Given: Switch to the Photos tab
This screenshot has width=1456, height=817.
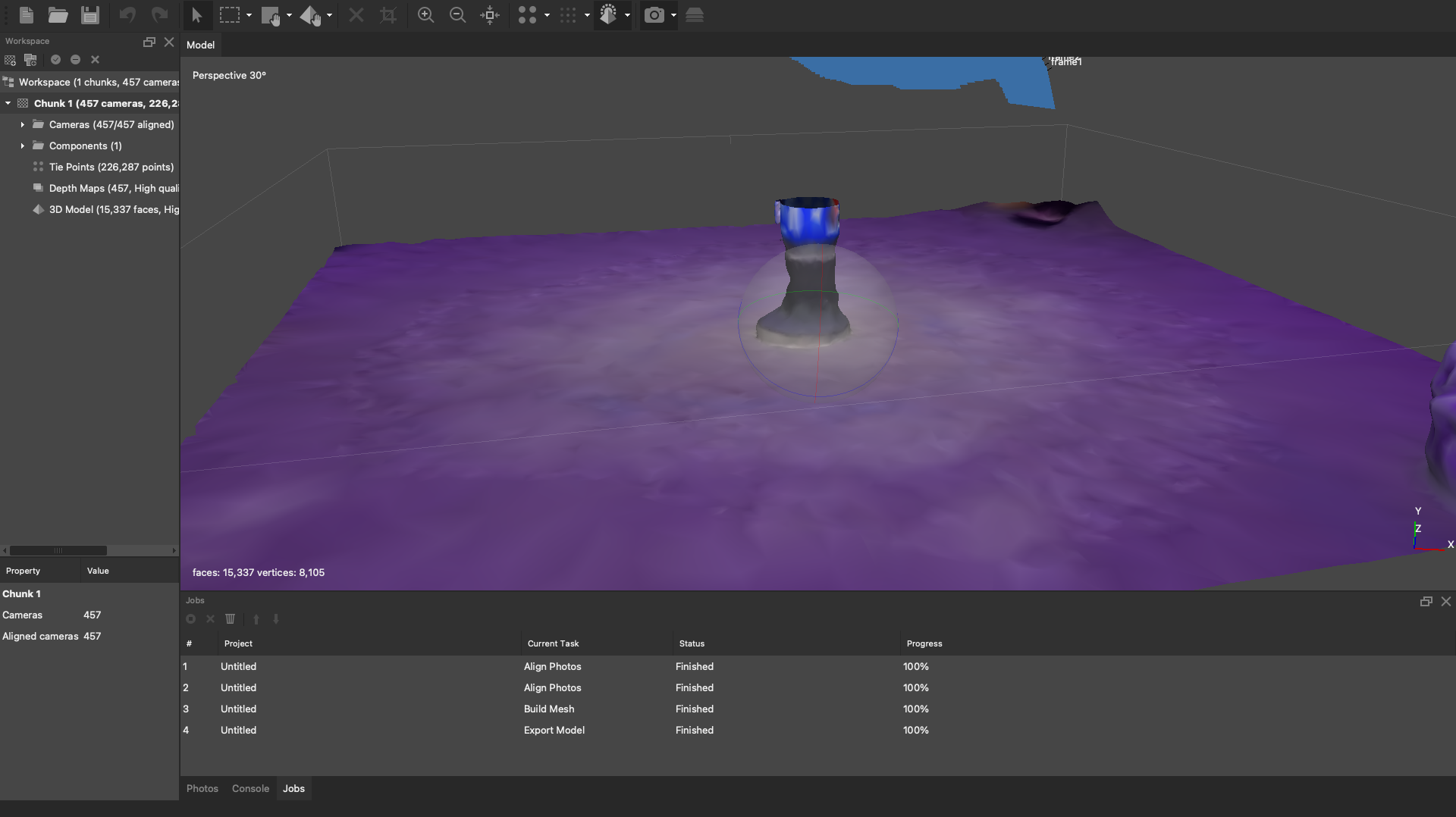Looking at the screenshot, I should coord(202,788).
